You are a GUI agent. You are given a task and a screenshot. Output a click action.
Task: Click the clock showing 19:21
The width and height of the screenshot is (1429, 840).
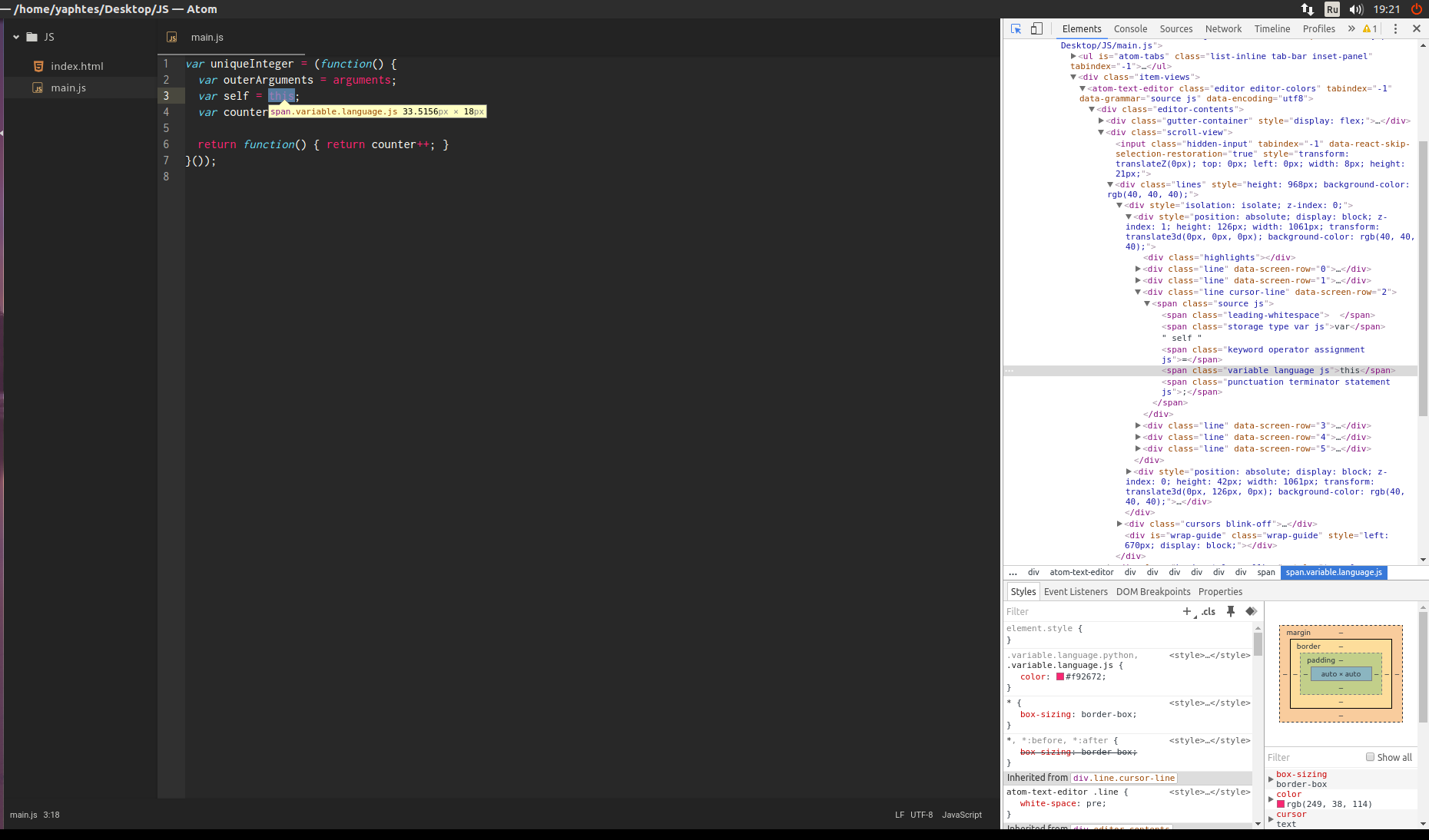[x=1387, y=9]
